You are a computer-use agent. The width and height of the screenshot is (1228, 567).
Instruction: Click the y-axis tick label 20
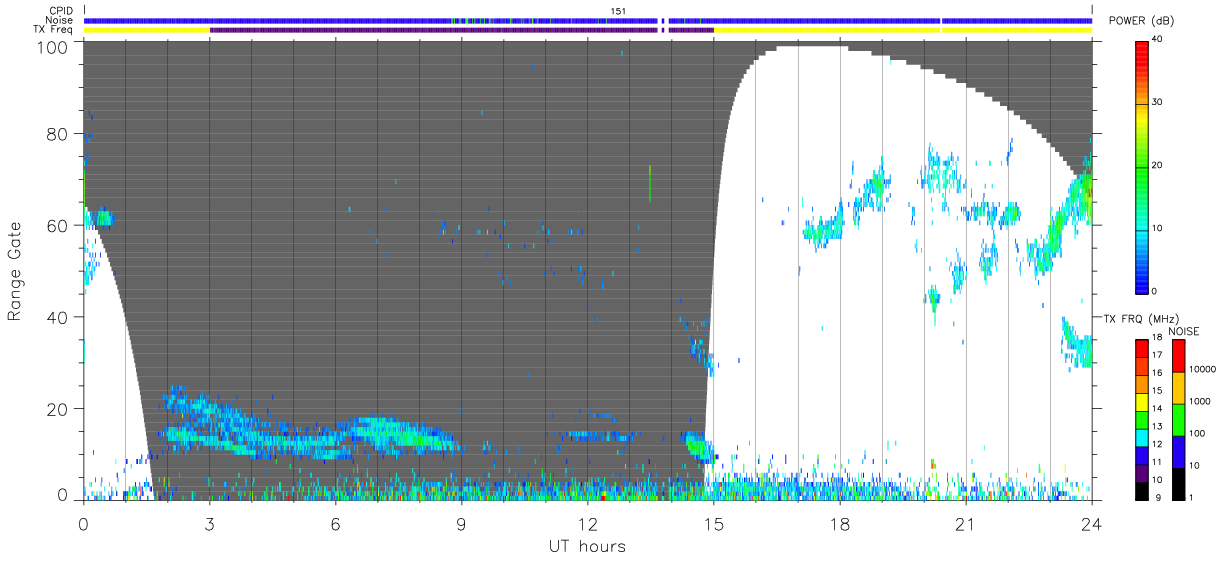pyautogui.click(x=57, y=409)
